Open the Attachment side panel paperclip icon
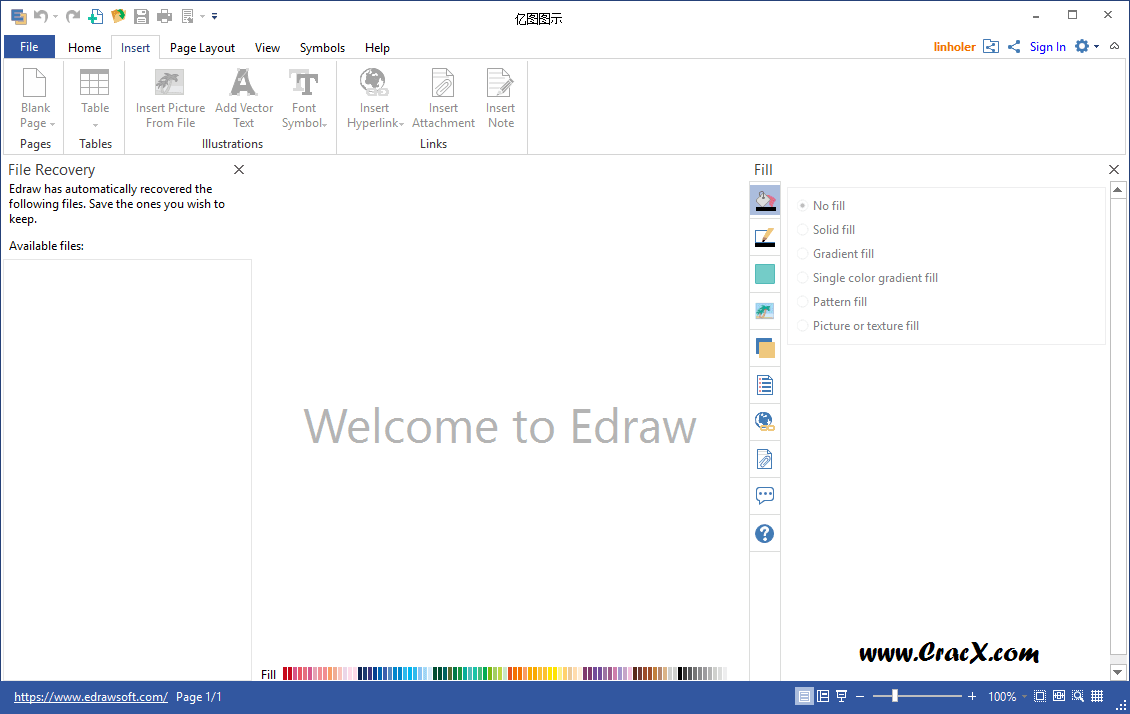Viewport: 1130px width, 714px height. click(765, 459)
